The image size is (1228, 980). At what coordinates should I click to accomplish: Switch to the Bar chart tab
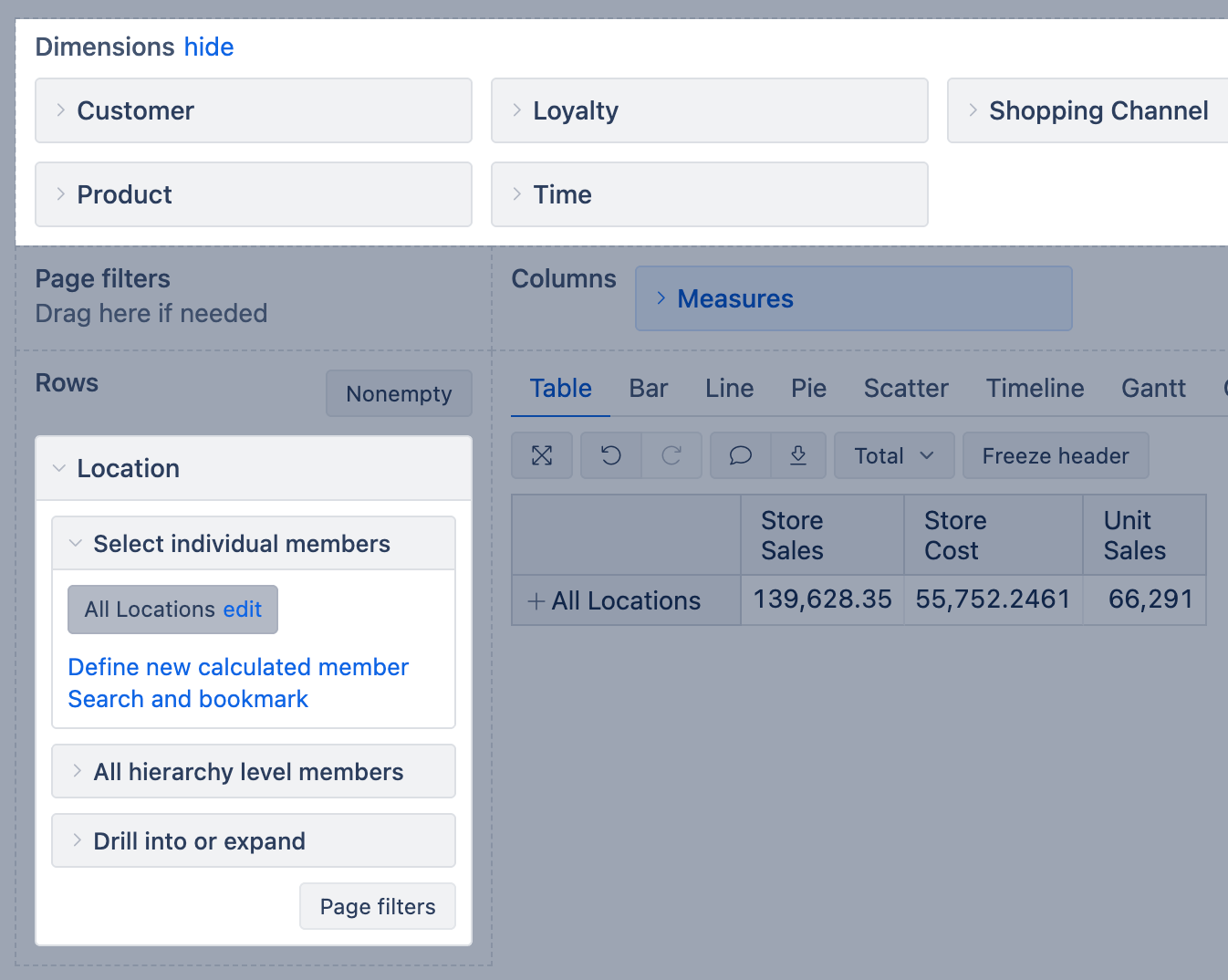click(x=648, y=389)
